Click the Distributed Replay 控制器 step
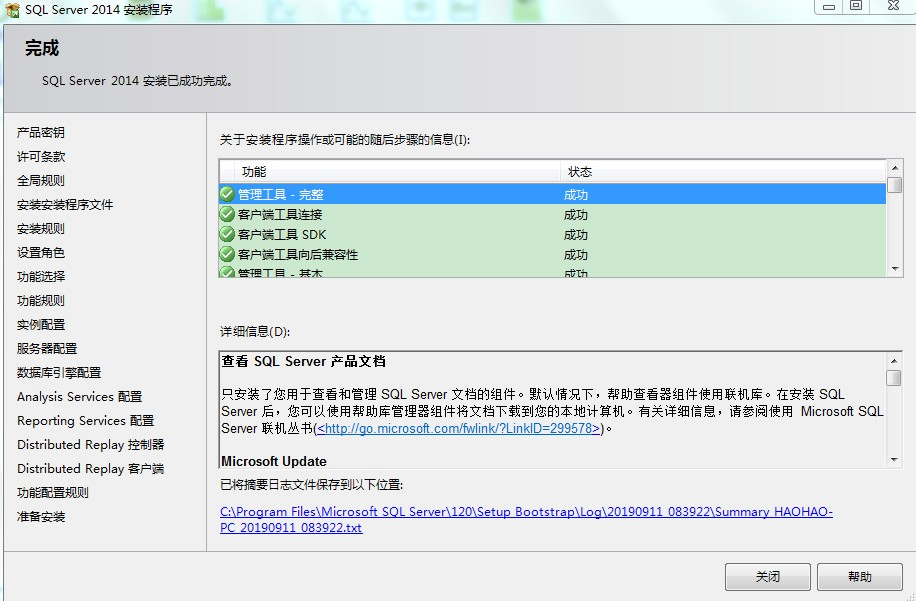The image size is (916, 601). point(91,444)
